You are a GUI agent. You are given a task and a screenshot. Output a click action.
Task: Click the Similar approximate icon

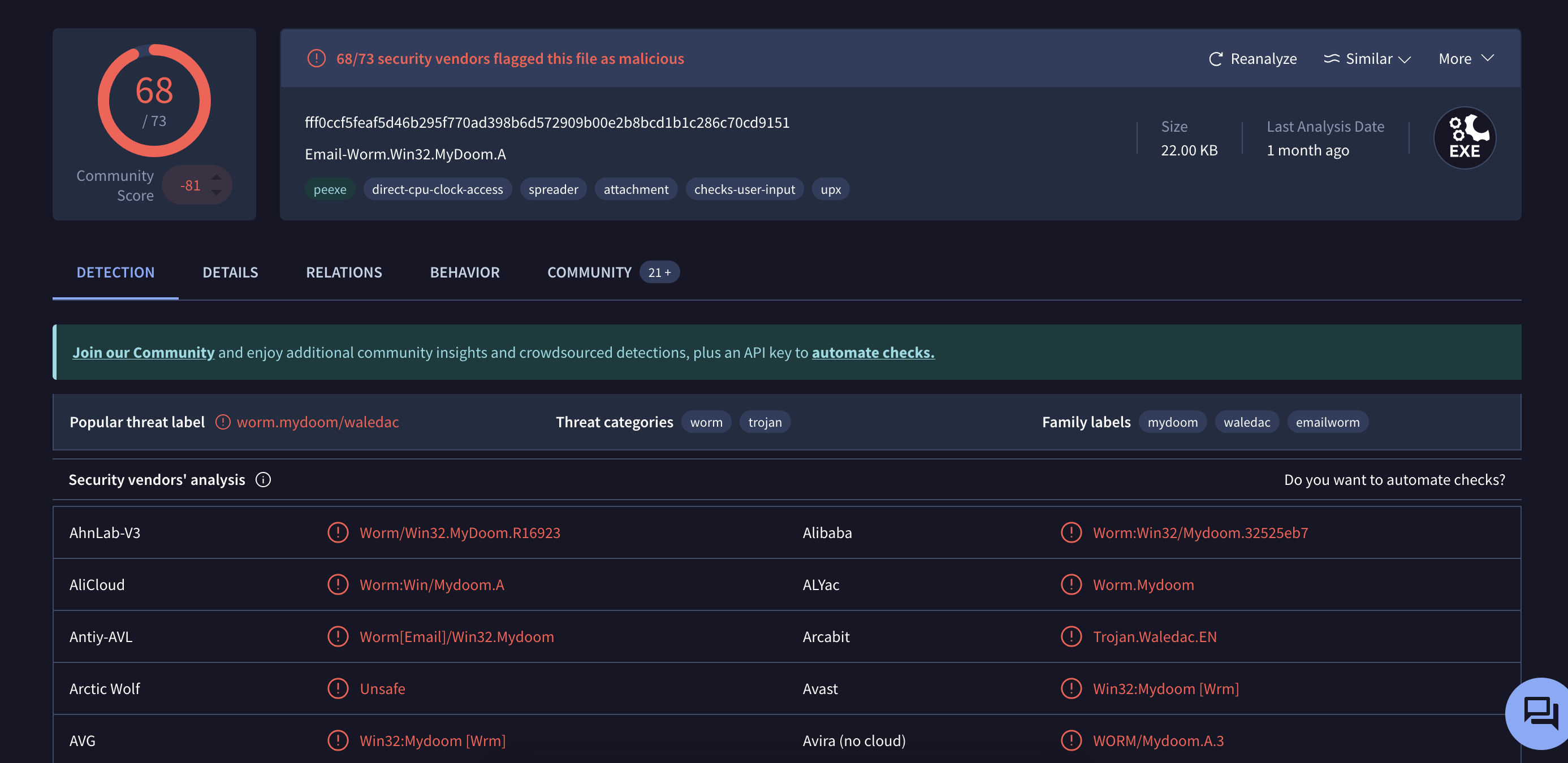1332,58
